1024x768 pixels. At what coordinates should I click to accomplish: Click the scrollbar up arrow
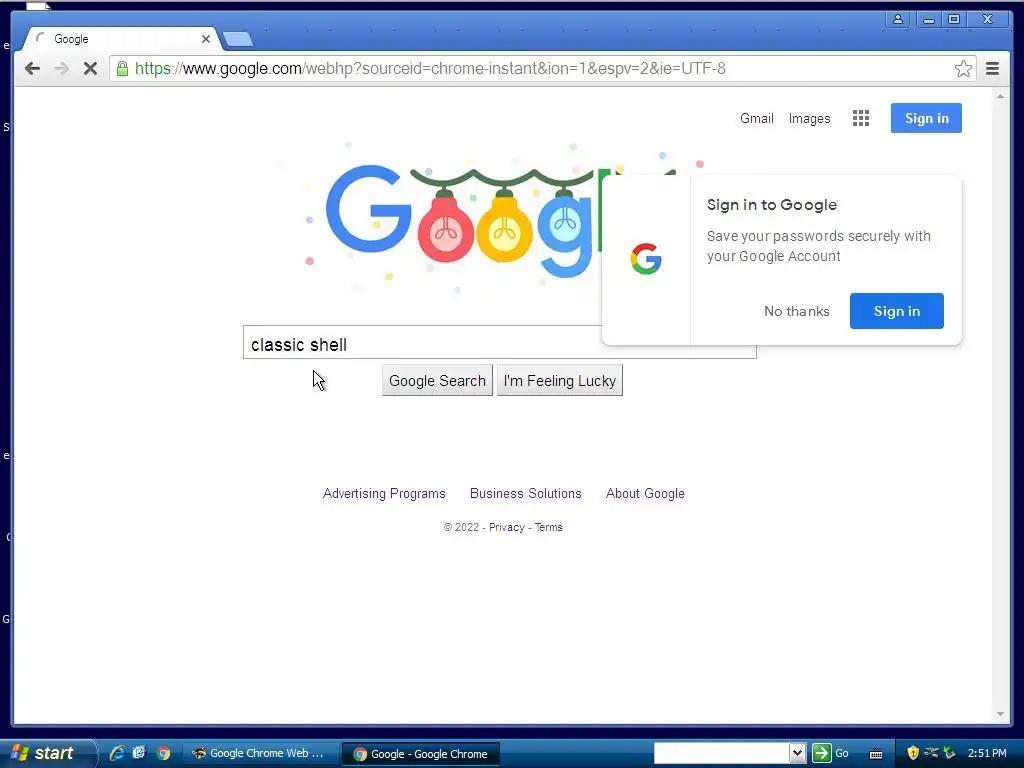[1000, 96]
